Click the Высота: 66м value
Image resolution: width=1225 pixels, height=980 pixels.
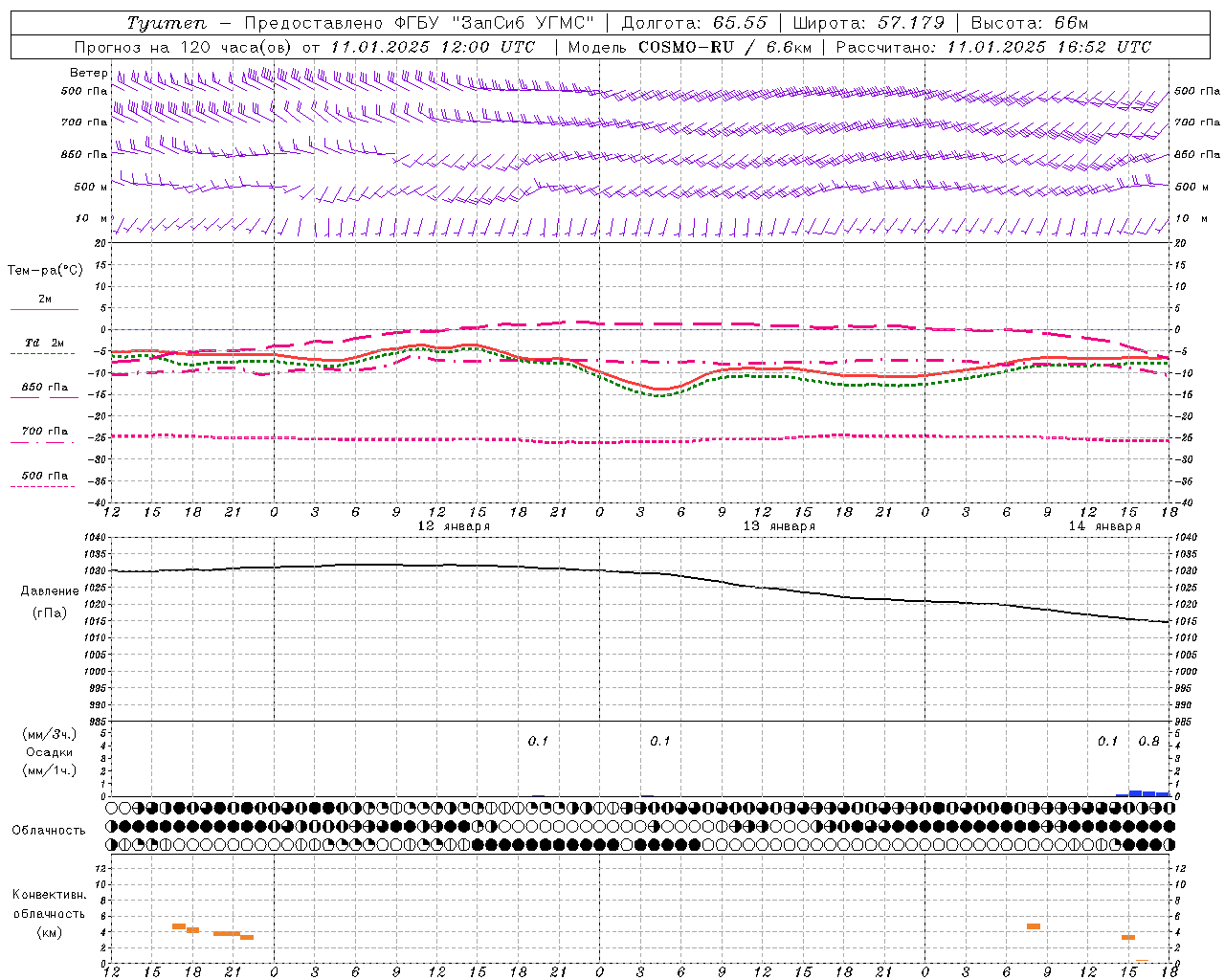[x=1030, y=23]
